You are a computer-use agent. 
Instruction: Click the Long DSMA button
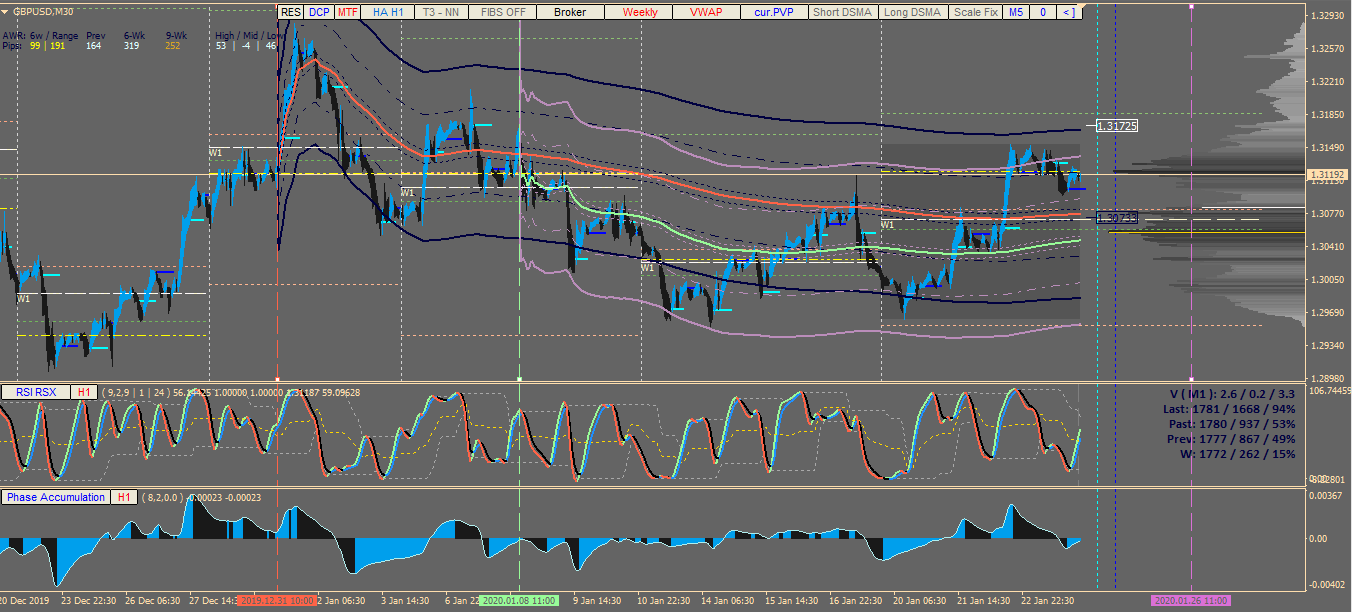912,12
